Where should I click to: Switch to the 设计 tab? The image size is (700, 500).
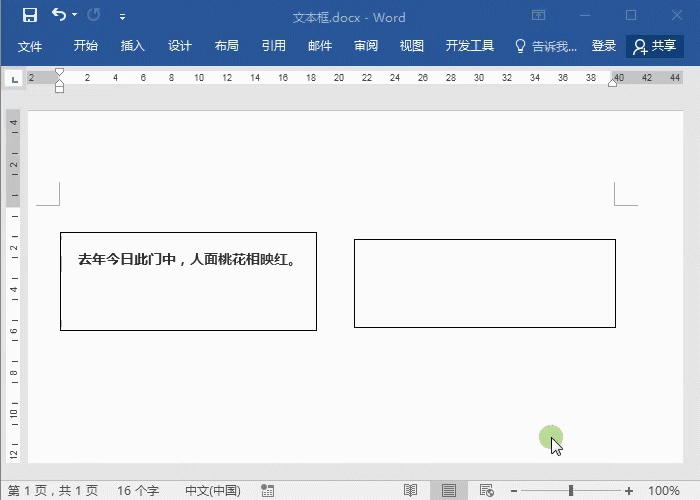(x=179, y=46)
